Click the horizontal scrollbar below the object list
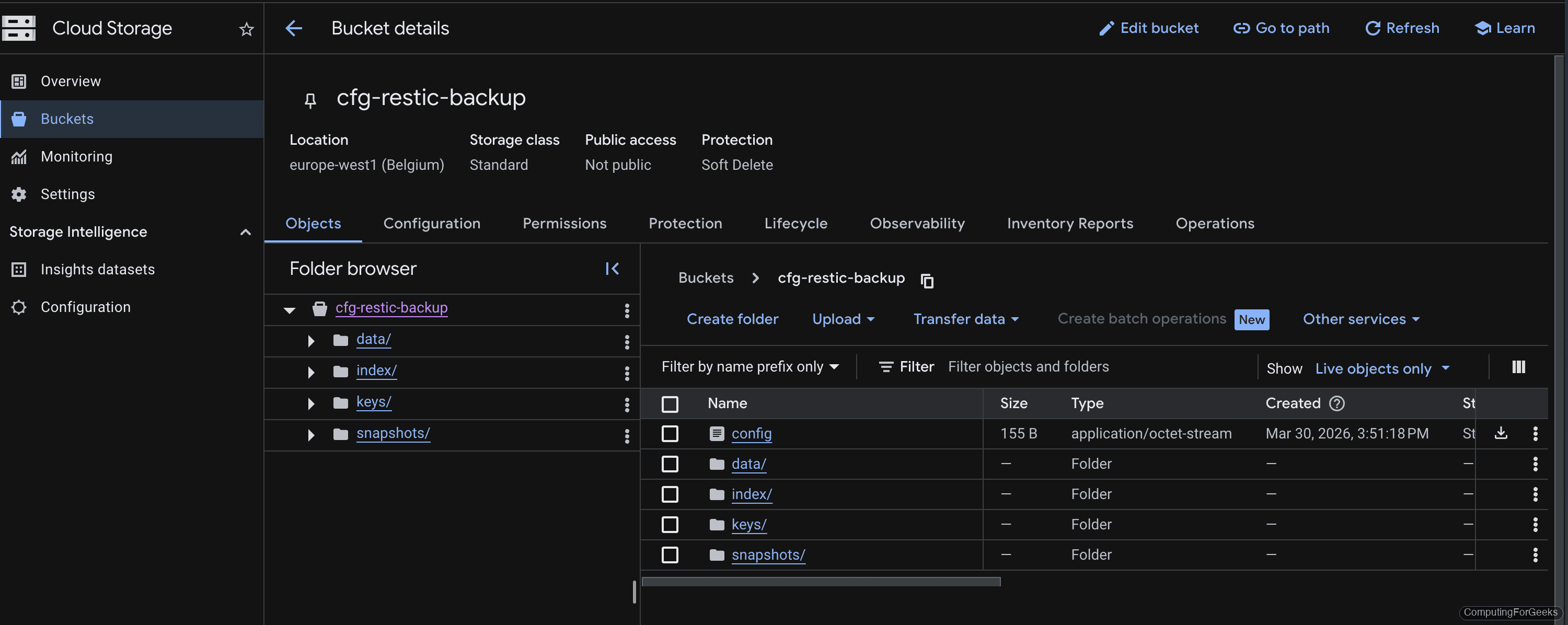The height and width of the screenshot is (625, 1568). coord(821,582)
